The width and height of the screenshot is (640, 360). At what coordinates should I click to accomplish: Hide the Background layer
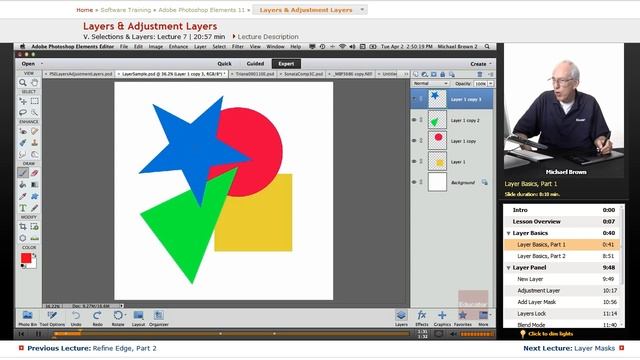coord(414,182)
